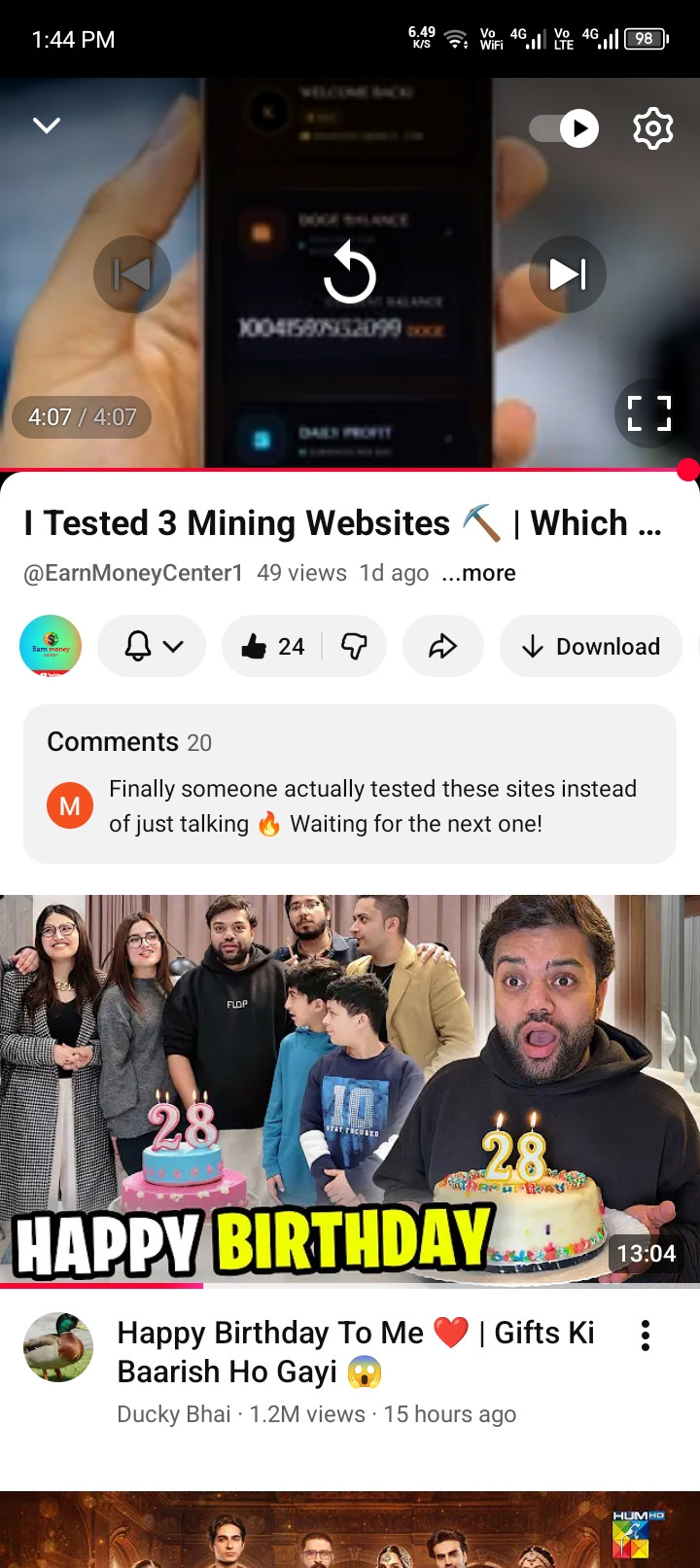The width and height of the screenshot is (700, 1568).
Task: Open notification bell dropdown
Action: [152, 646]
